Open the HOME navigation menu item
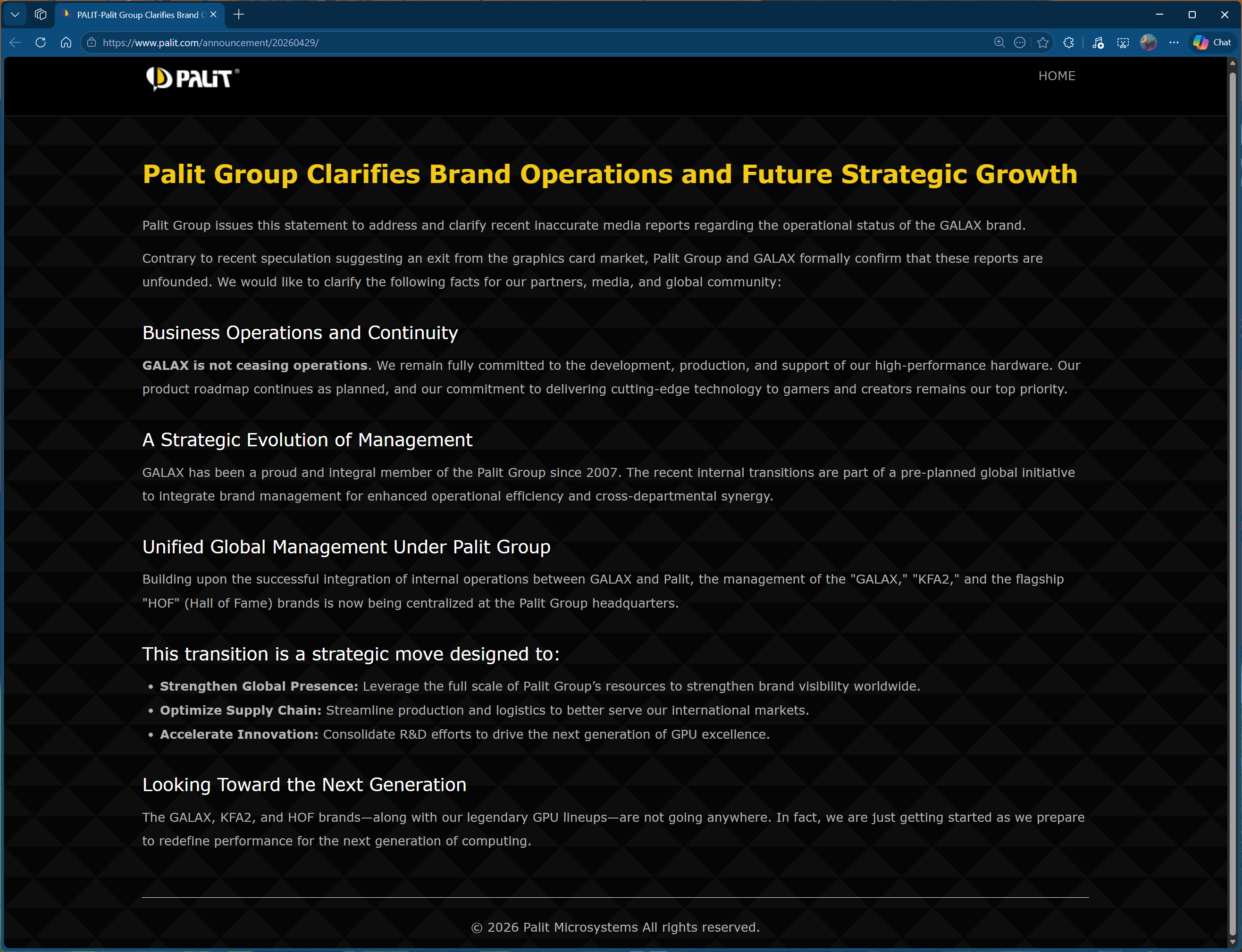The image size is (1242, 952). [1057, 75]
